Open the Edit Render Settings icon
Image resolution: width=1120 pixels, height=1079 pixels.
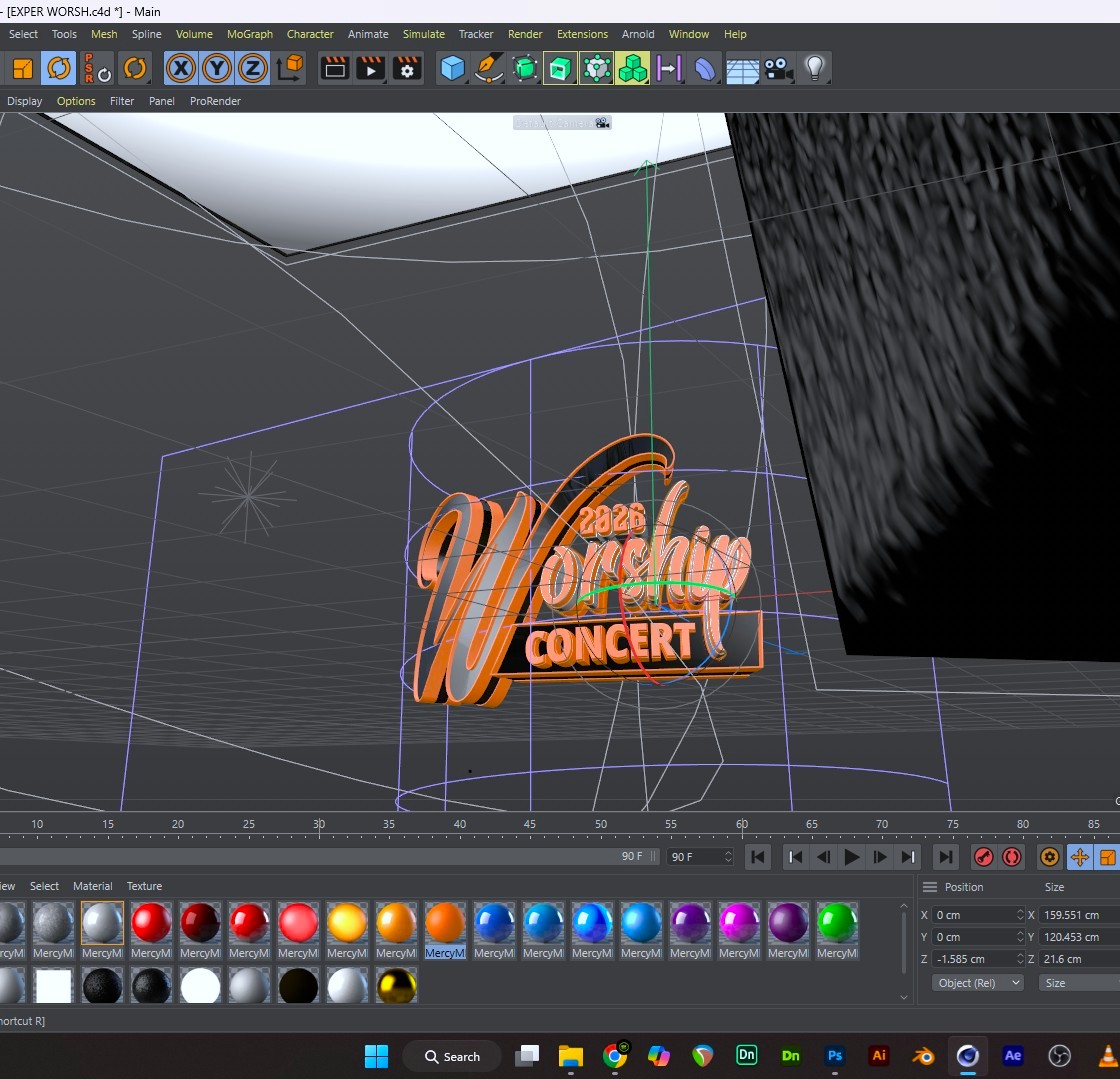pos(407,69)
